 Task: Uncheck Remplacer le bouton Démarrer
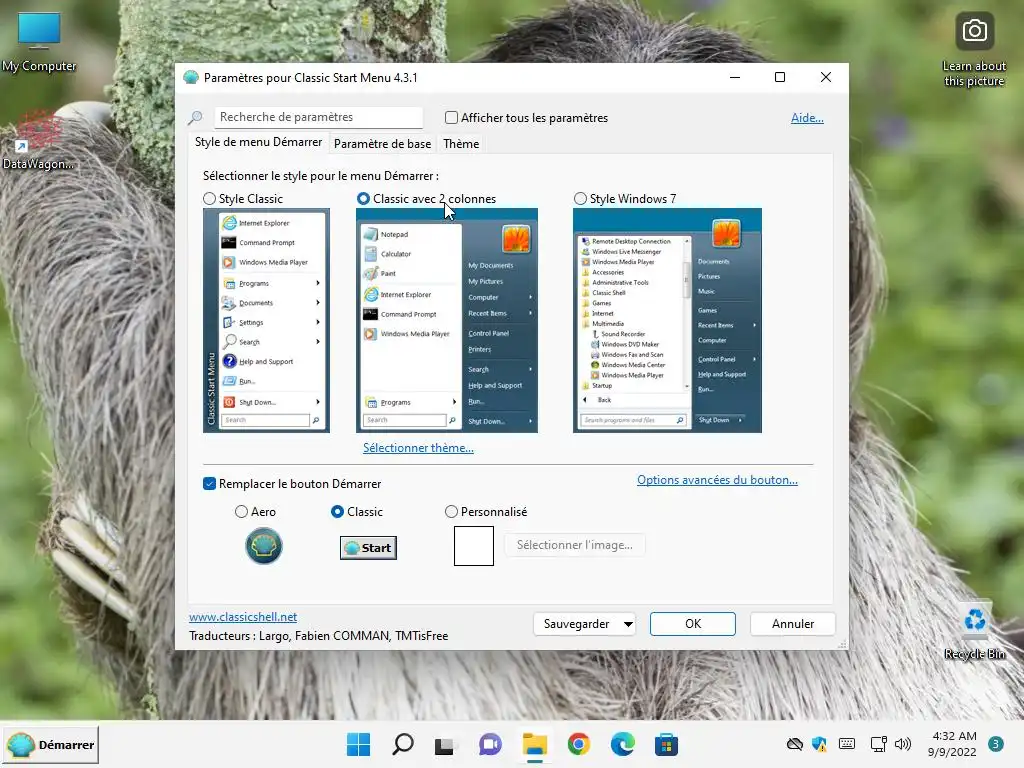(x=210, y=484)
